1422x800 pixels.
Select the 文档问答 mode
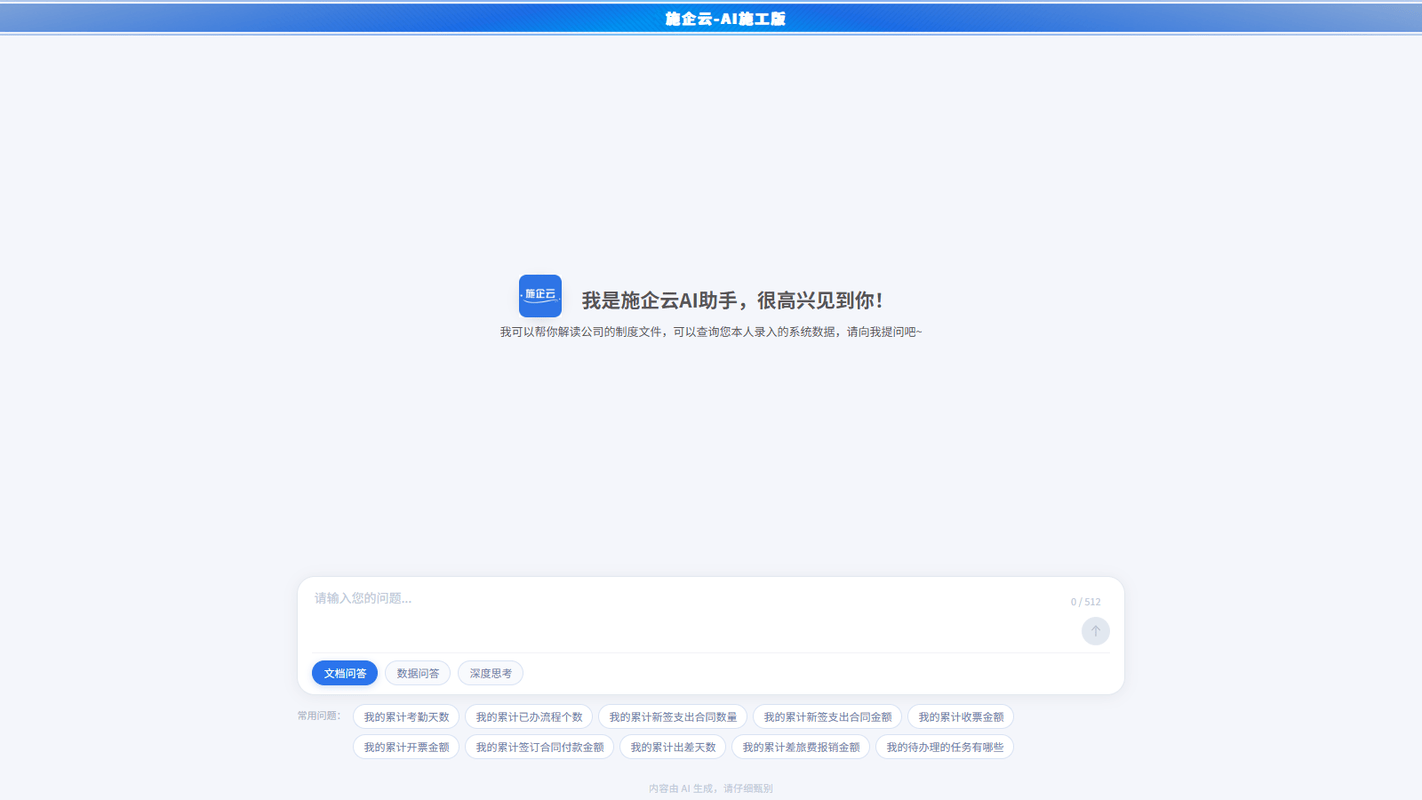click(x=345, y=673)
